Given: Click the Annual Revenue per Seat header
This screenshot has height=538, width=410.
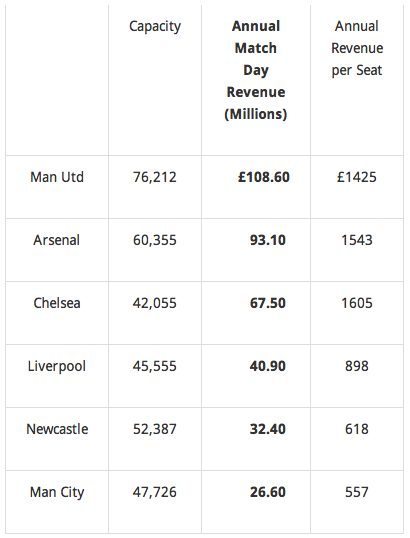Looking at the screenshot, I should click(357, 48).
